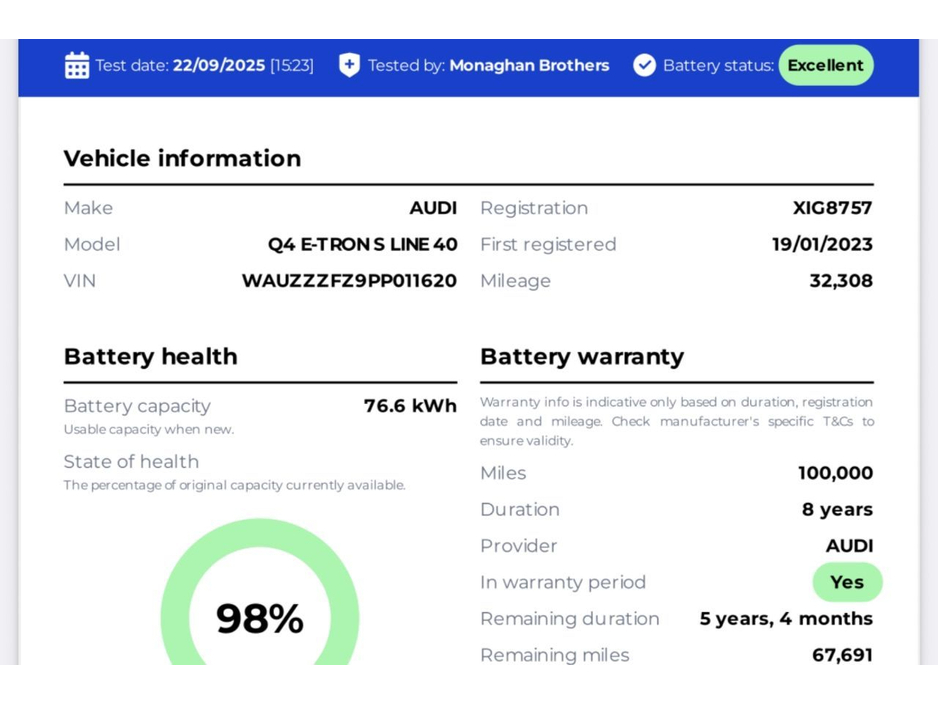Click the remaining duration 5 years, 4 months
938x704 pixels.
(x=786, y=619)
